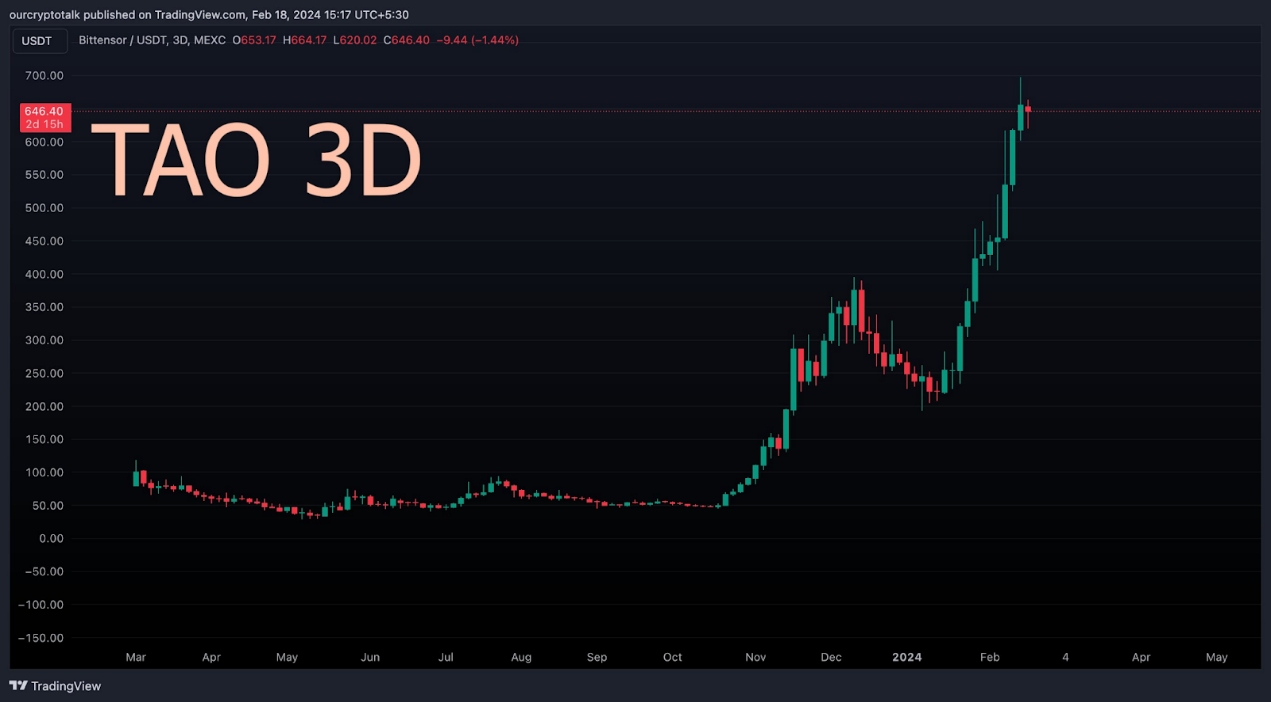Click the Feb label on time axis
This screenshot has width=1271, height=702.
[x=989, y=657]
